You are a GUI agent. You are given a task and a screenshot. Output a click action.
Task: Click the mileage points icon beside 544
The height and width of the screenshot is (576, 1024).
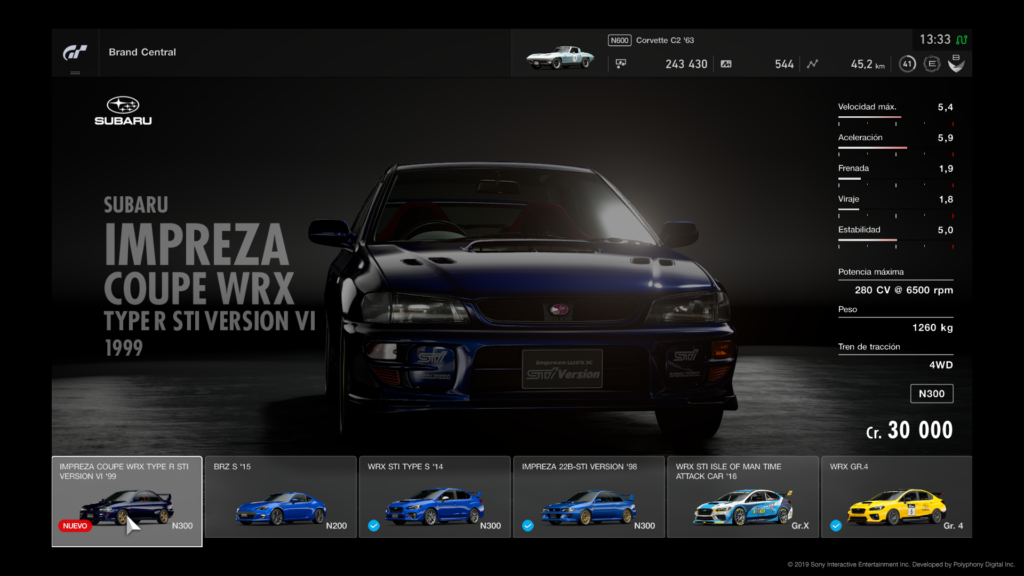click(x=726, y=64)
